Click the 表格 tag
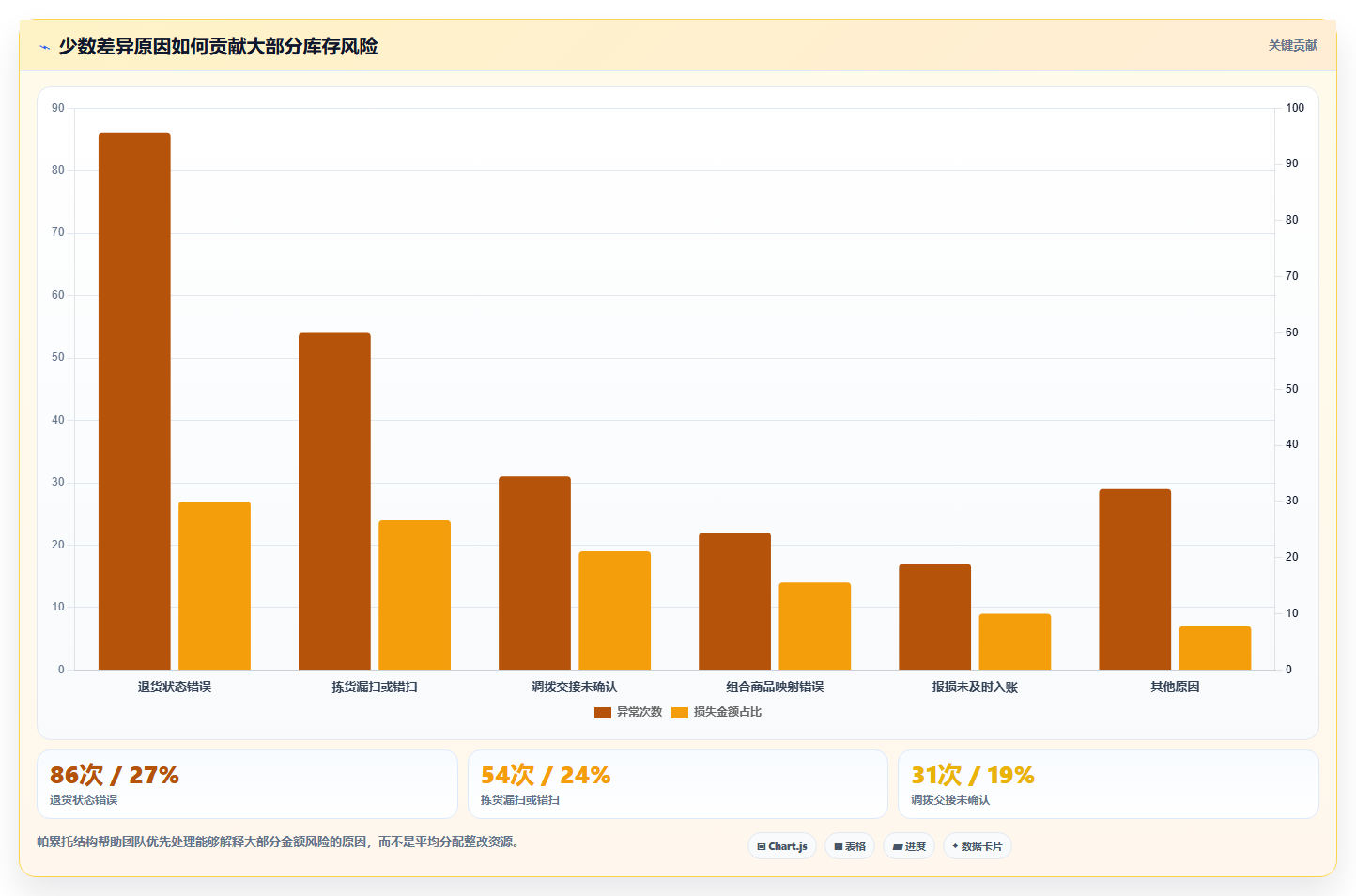1356x896 pixels. coord(850,846)
